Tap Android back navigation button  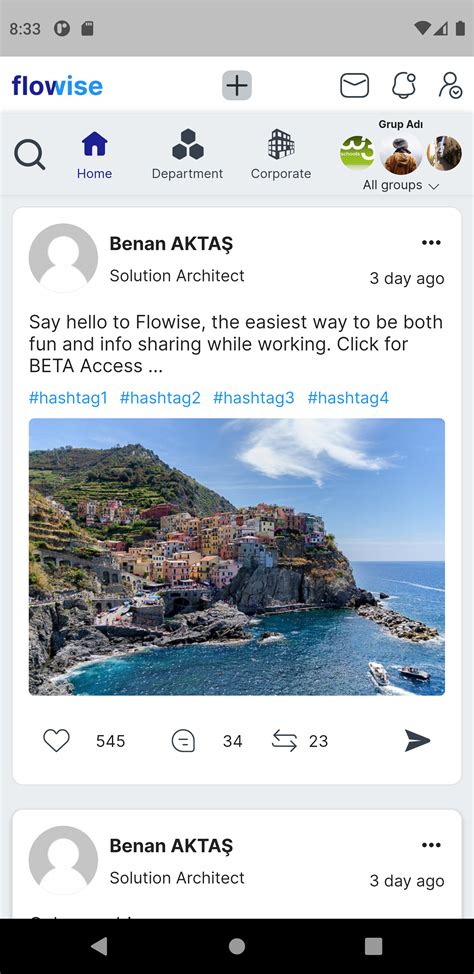(99, 946)
